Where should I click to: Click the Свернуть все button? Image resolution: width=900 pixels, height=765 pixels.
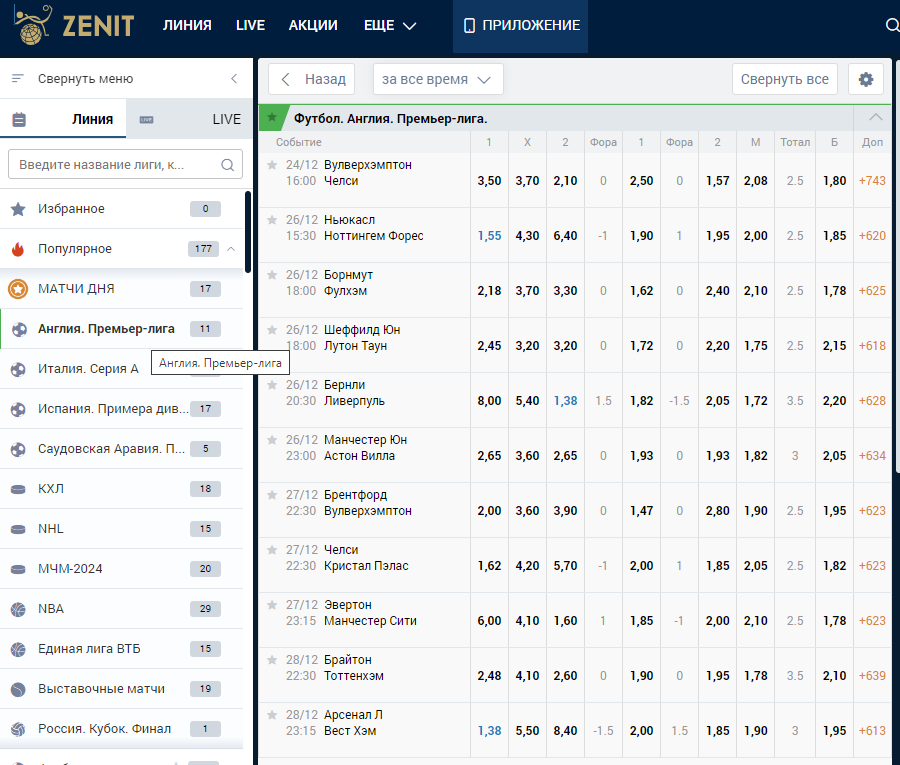pyautogui.click(x=784, y=79)
